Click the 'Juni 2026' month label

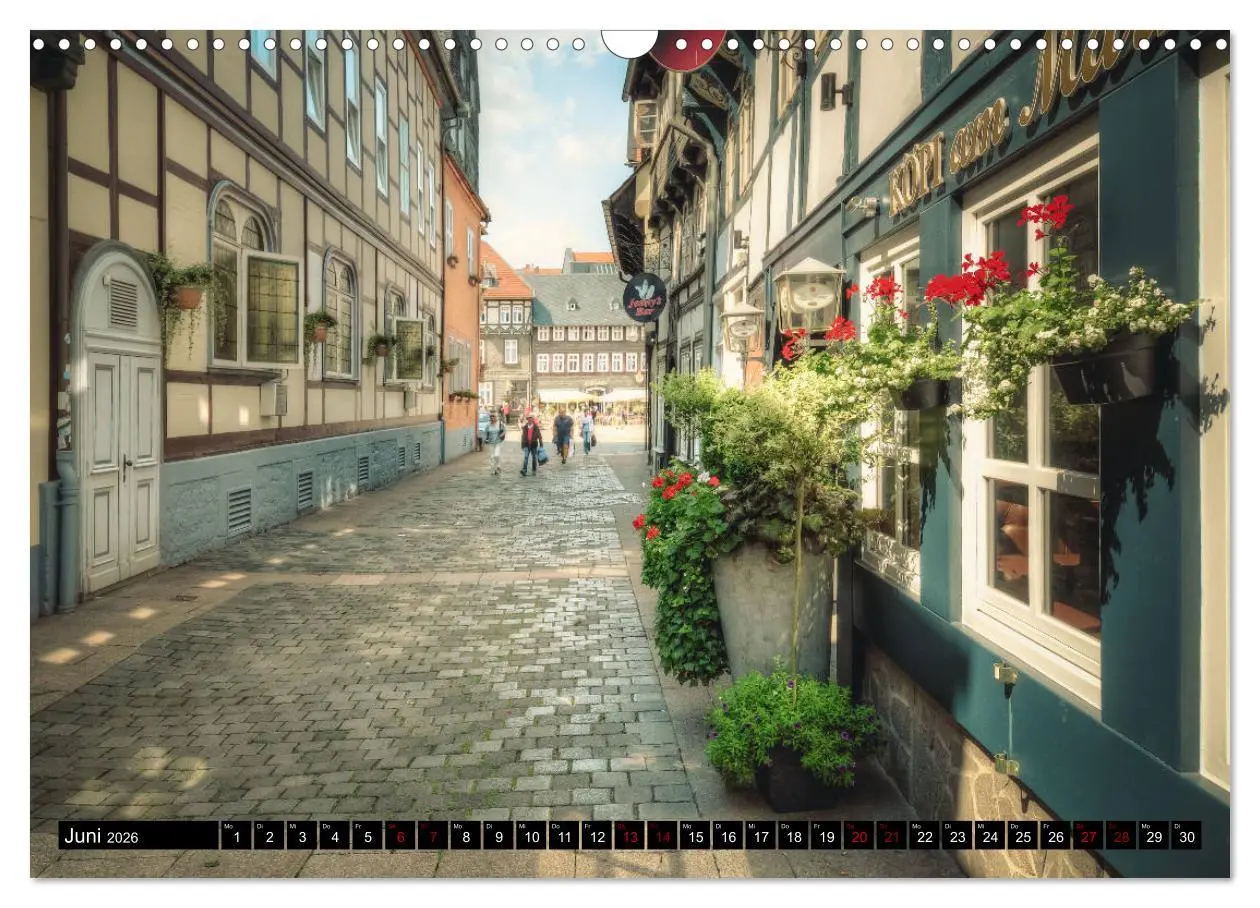(x=102, y=836)
